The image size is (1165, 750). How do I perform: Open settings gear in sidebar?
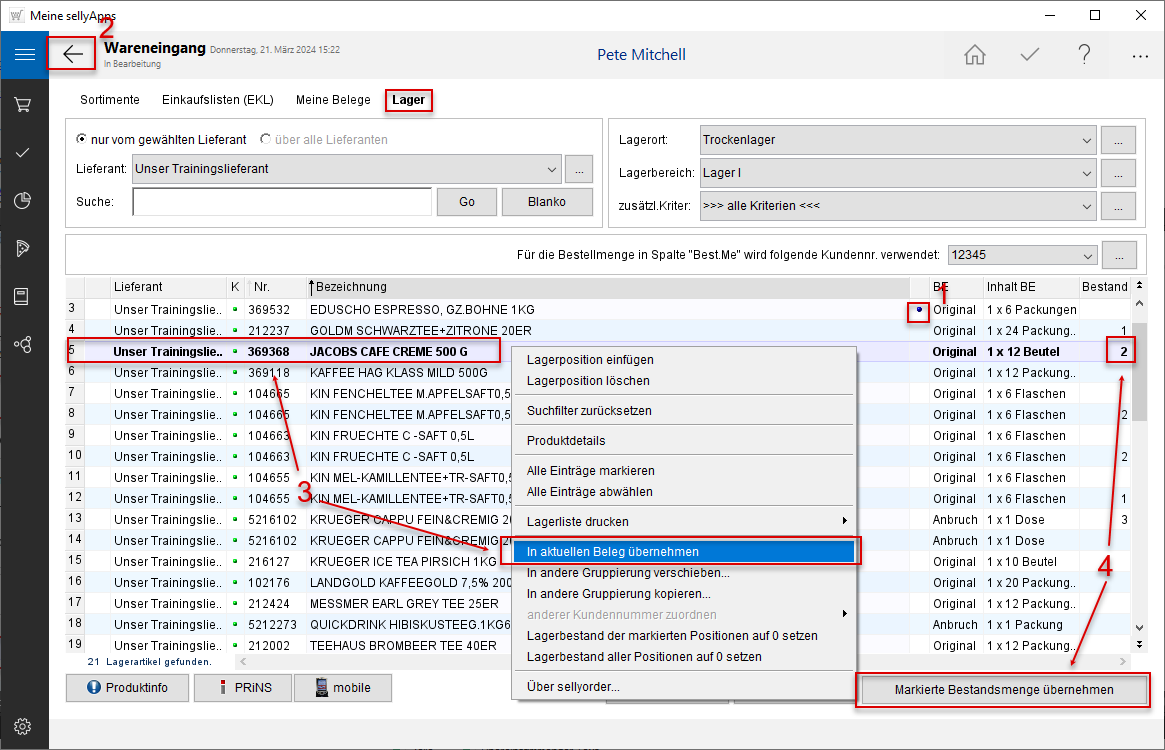click(23, 726)
